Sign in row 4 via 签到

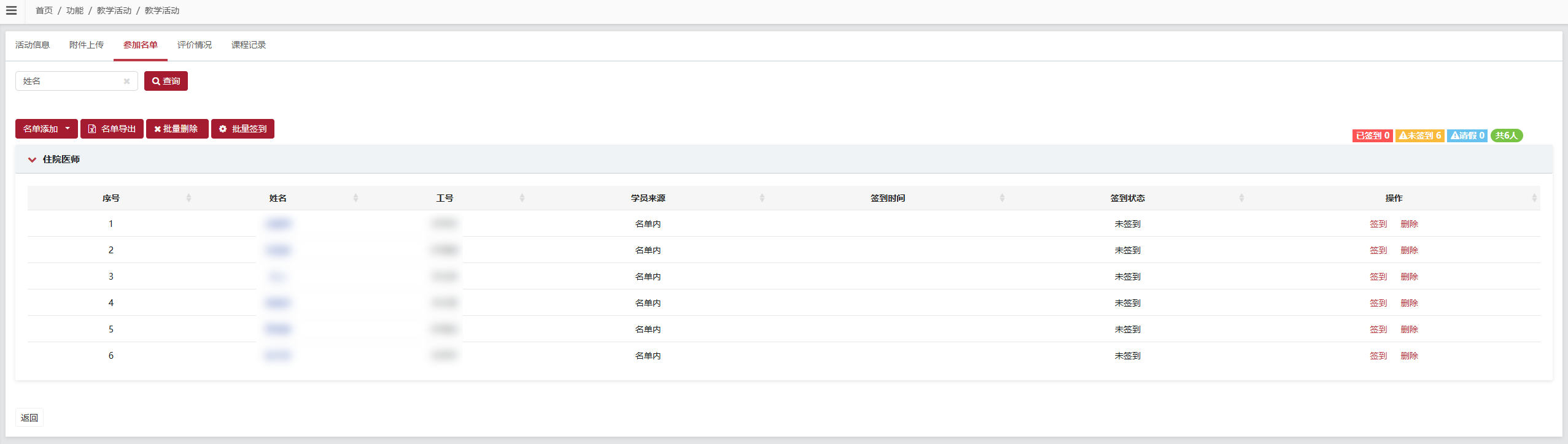pyautogui.click(x=1378, y=303)
